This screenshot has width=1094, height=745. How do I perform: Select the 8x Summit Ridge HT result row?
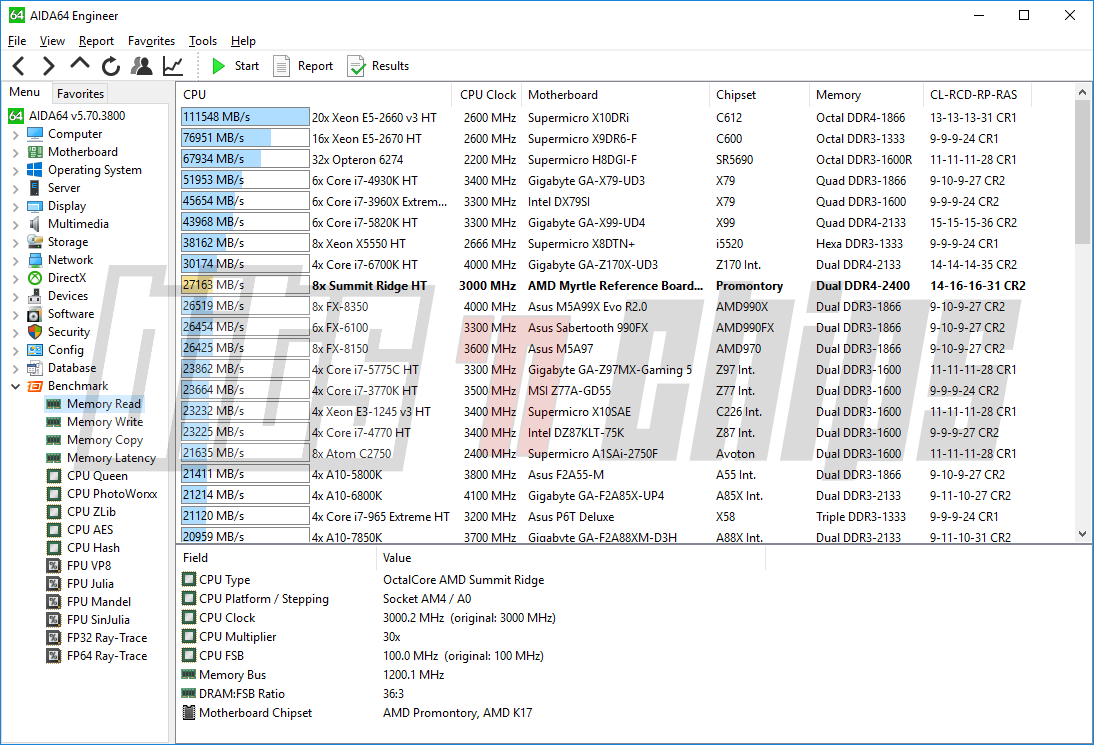604,286
